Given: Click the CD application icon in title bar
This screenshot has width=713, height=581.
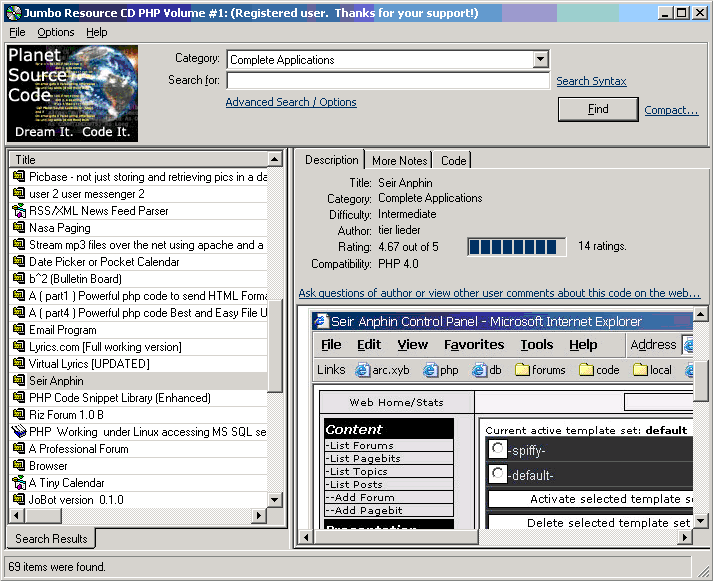Looking at the screenshot, I should (14, 13).
